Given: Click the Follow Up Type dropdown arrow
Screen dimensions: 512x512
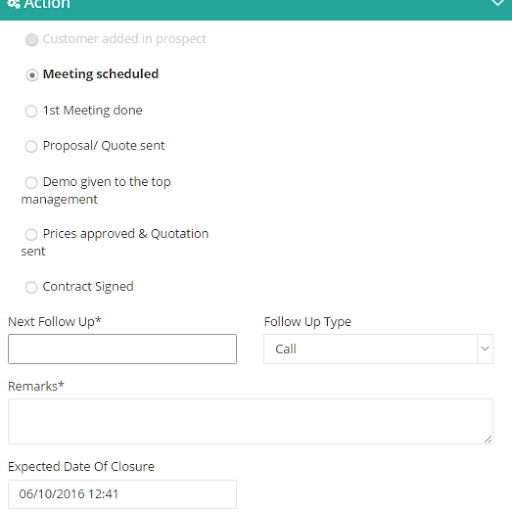Looking at the screenshot, I should [485, 349].
